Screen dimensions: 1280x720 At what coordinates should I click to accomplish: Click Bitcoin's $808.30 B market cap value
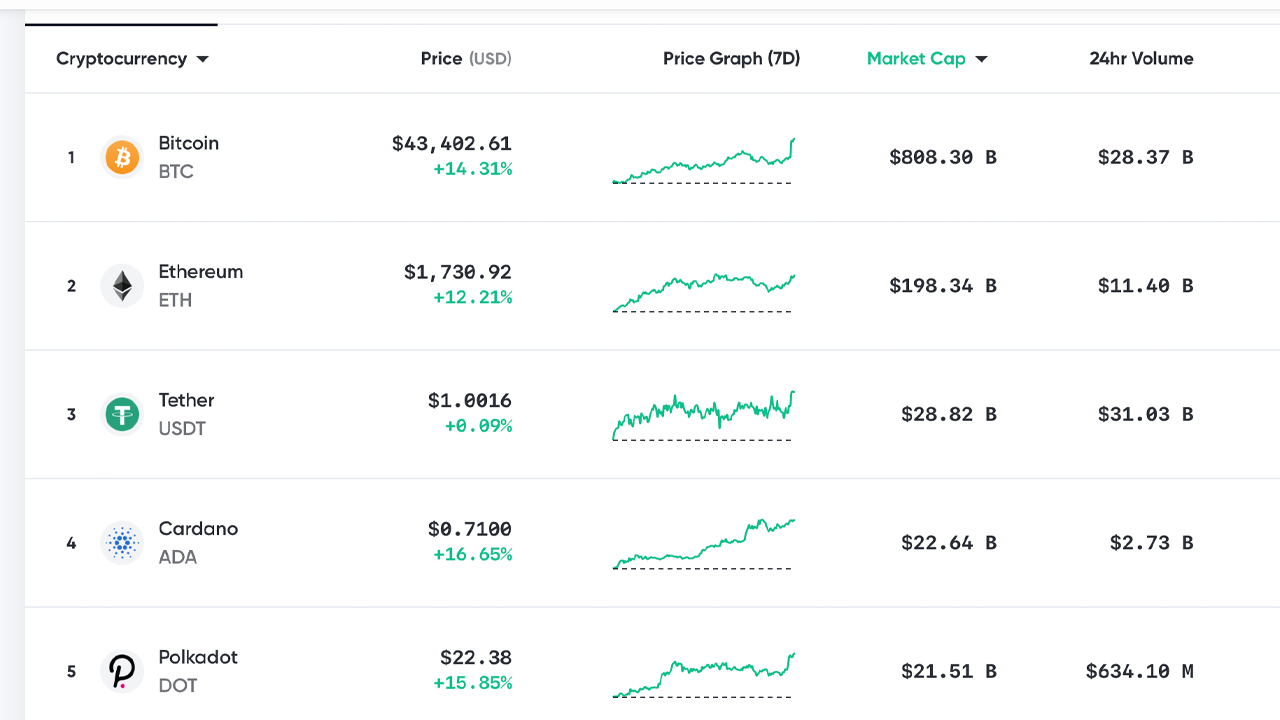tap(942, 157)
